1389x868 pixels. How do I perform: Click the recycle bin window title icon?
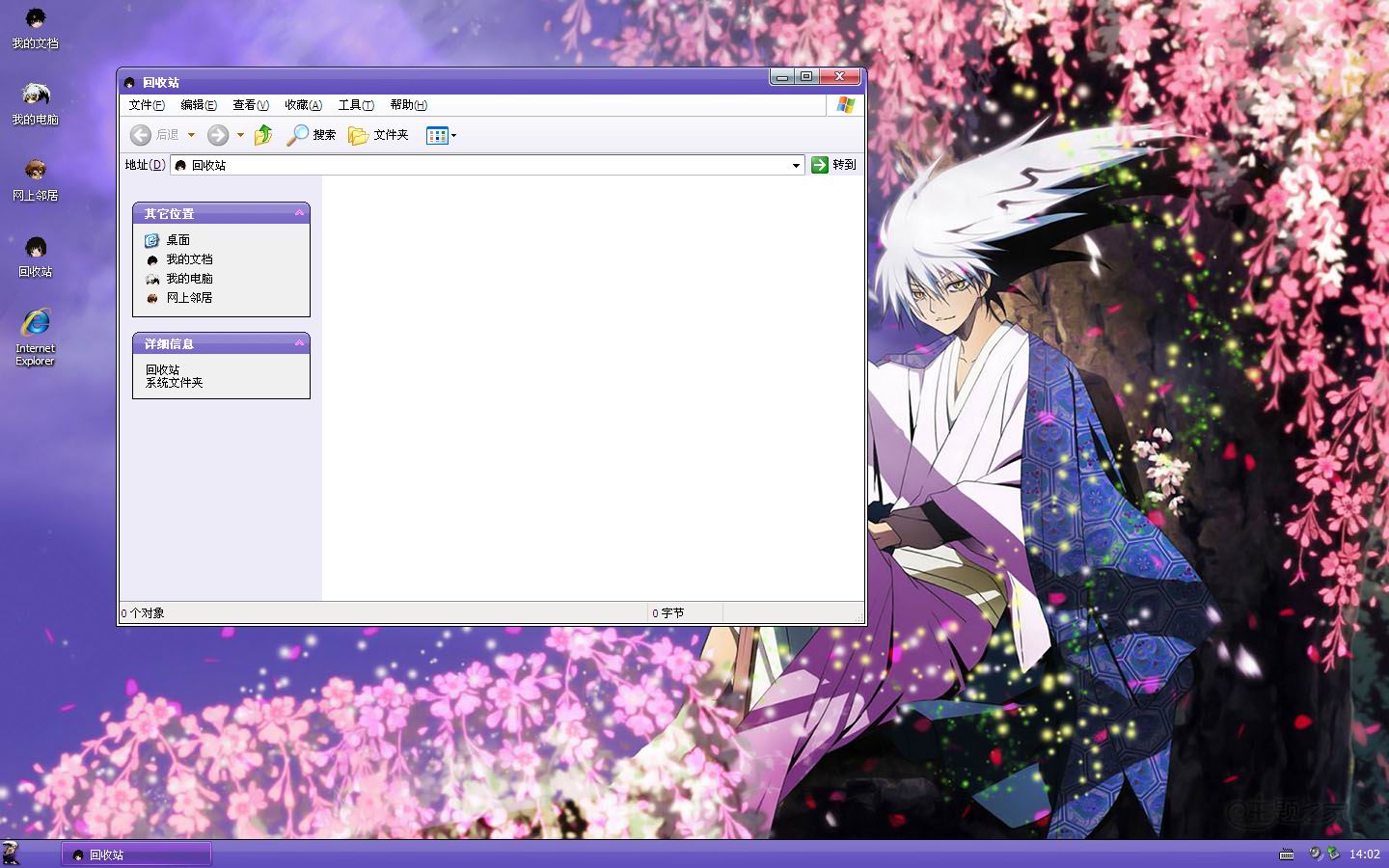coord(129,83)
